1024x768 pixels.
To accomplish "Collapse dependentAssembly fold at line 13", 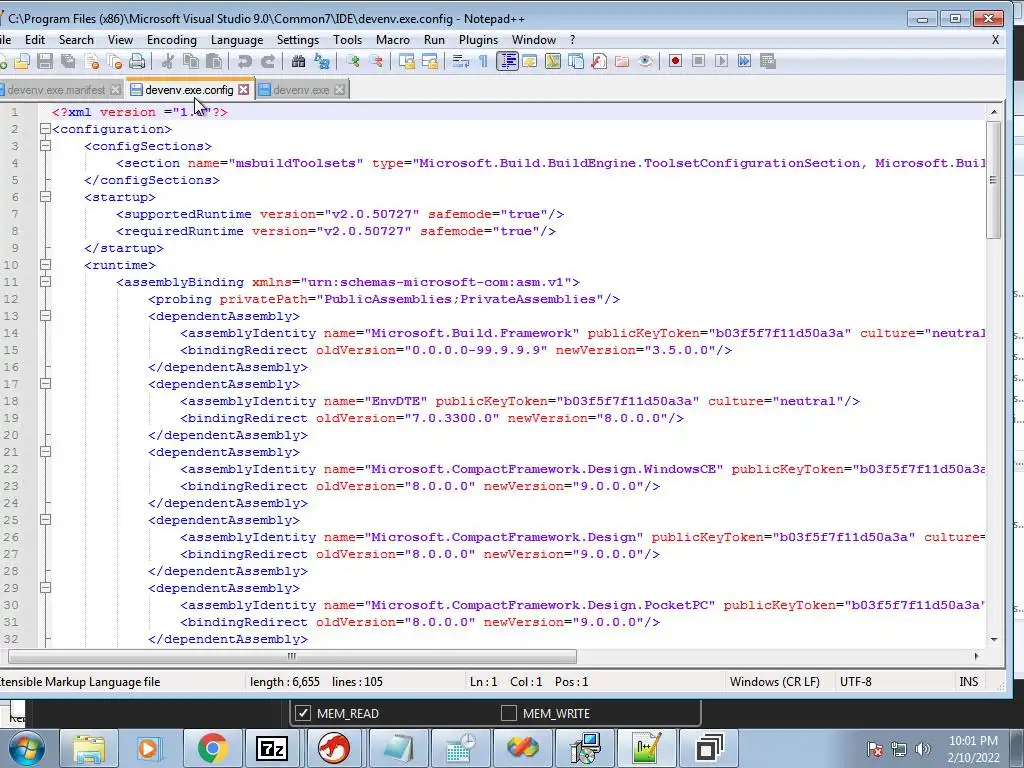I will (x=45, y=315).
